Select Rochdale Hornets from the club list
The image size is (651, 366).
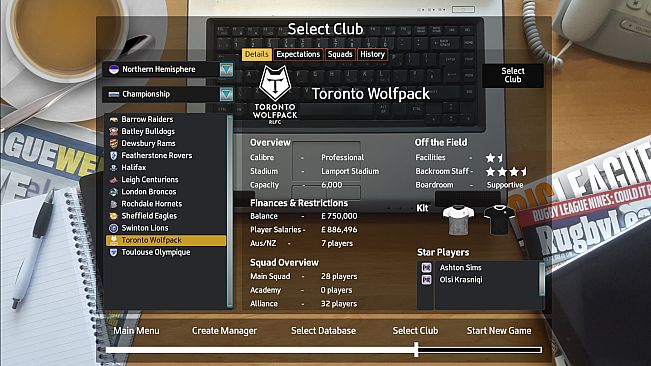(166, 204)
